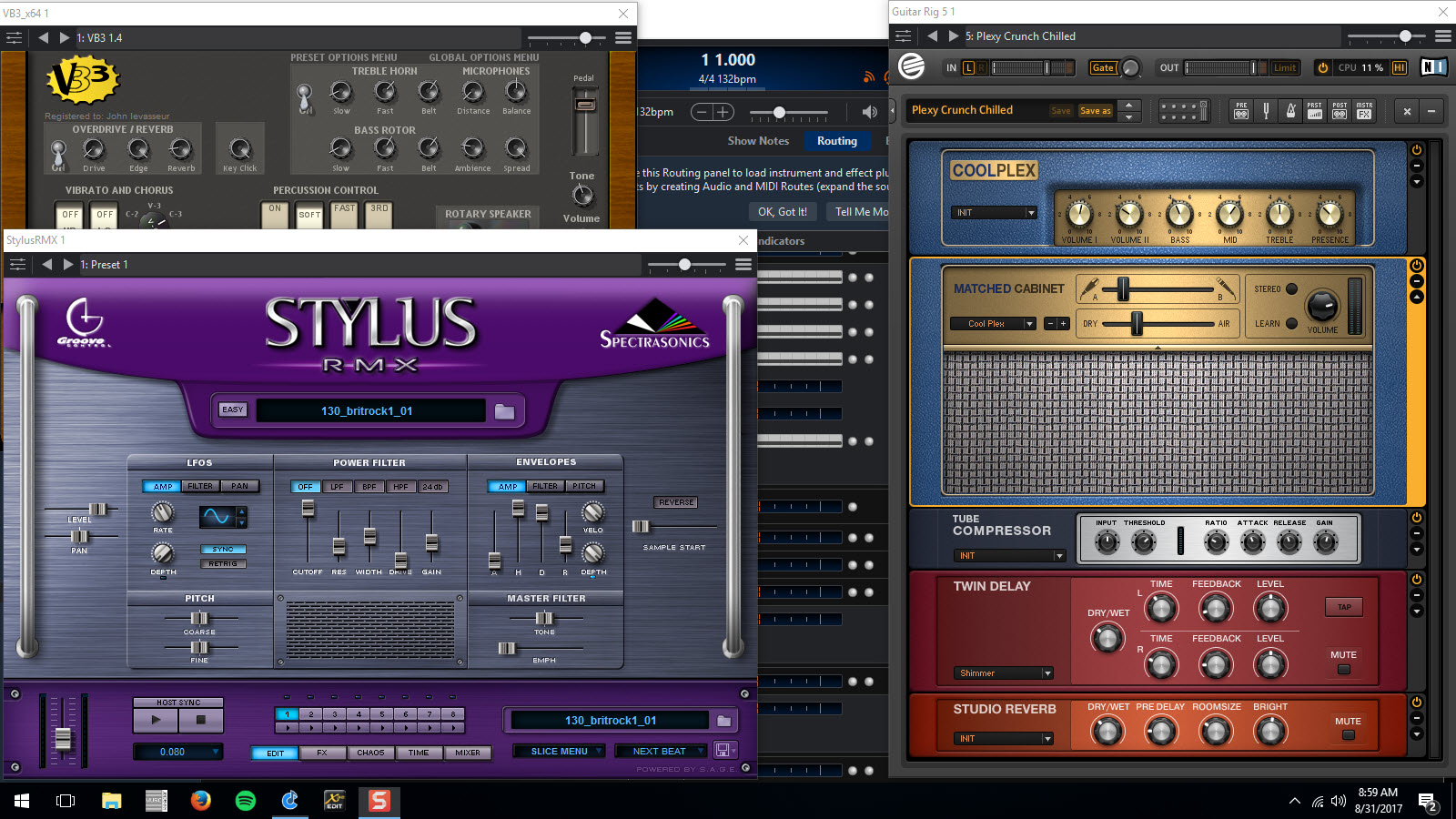Viewport: 1456px width, 819px height.
Task: Click Save as in Guitar Rig preset bar
Action: click(1095, 111)
